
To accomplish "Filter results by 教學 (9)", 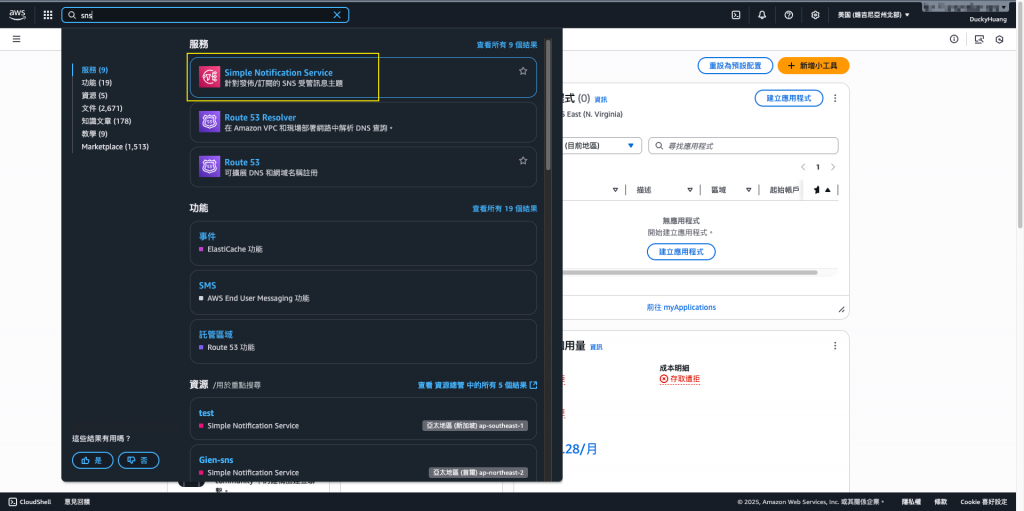I will point(95,134).
